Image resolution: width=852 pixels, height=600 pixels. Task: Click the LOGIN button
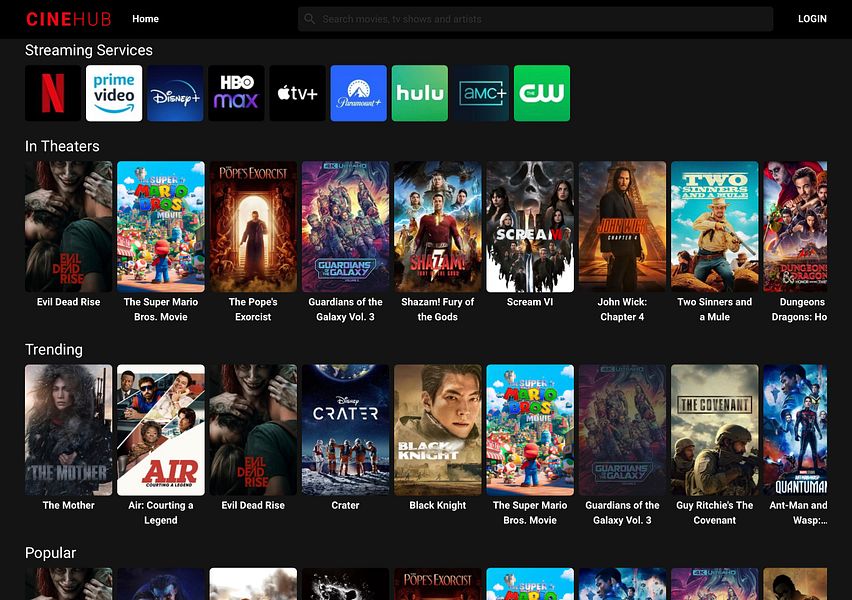click(x=811, y=18)
